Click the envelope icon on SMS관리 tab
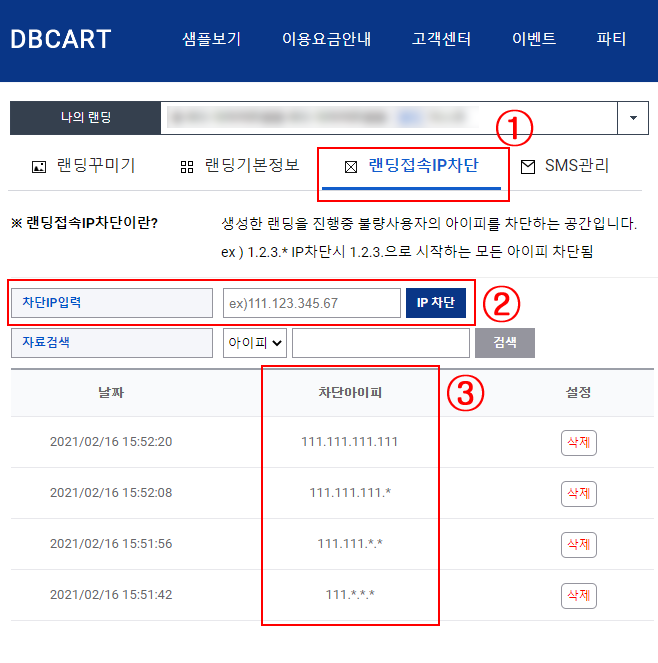 point(527,167)
